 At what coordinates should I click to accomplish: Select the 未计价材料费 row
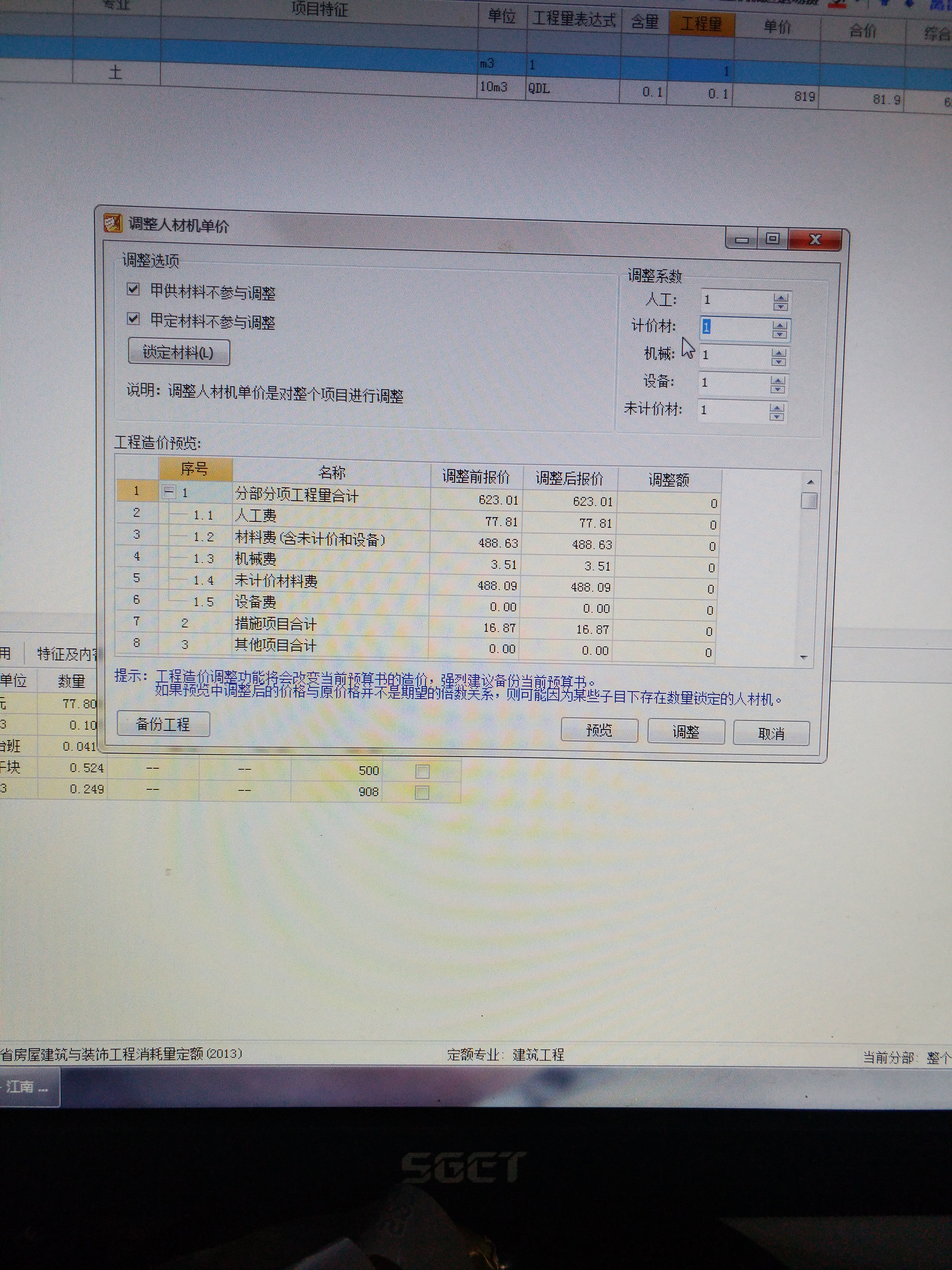click(416, 583)
